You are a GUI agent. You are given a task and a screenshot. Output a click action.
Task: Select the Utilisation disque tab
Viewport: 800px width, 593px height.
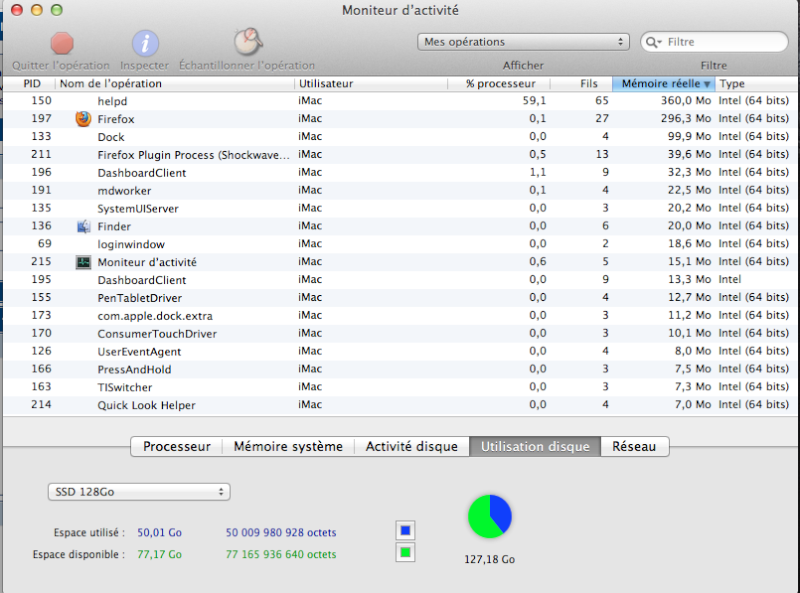pos(535,447)
